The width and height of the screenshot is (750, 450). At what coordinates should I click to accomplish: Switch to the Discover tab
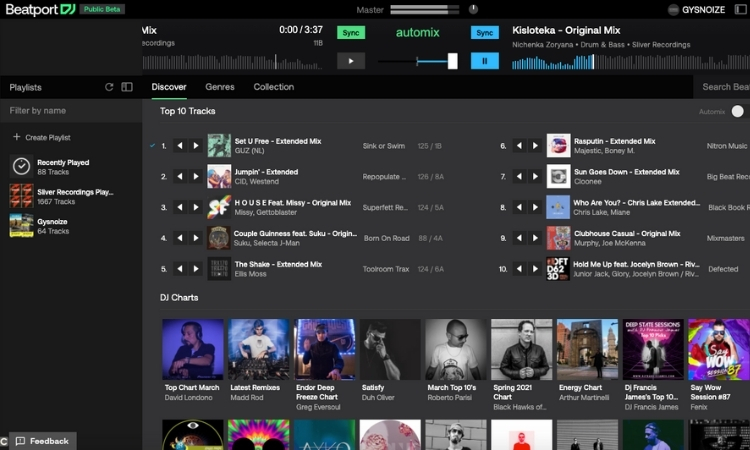point(169,87)
